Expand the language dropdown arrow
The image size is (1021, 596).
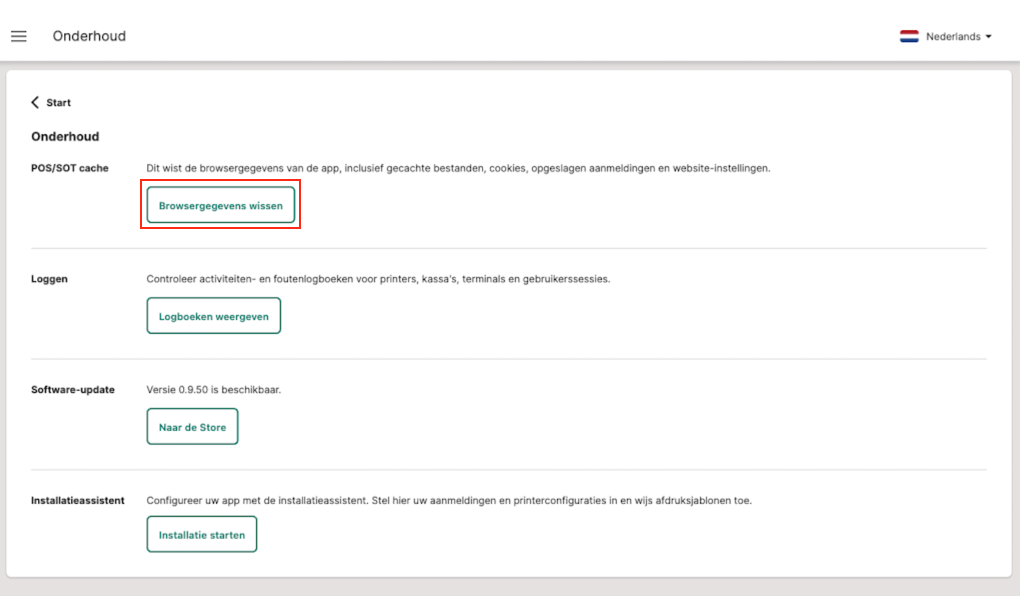pyautogui.click(x=989, y=36)
